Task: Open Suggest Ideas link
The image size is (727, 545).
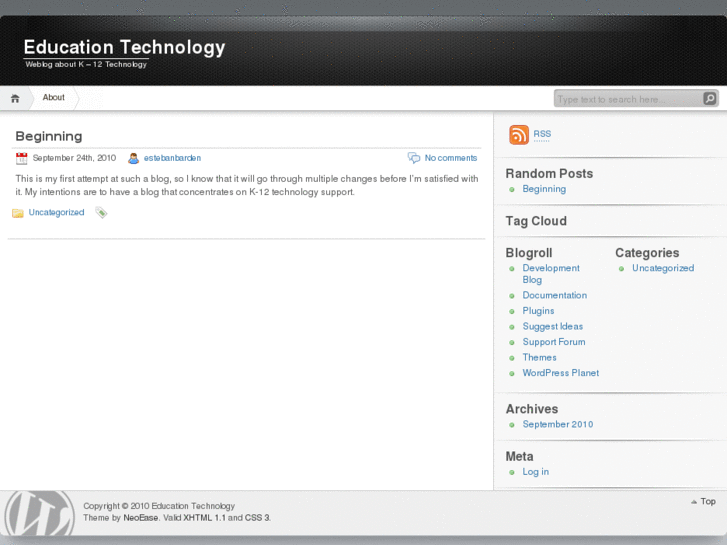Action: pyautogui.click(x=553, y=327)
